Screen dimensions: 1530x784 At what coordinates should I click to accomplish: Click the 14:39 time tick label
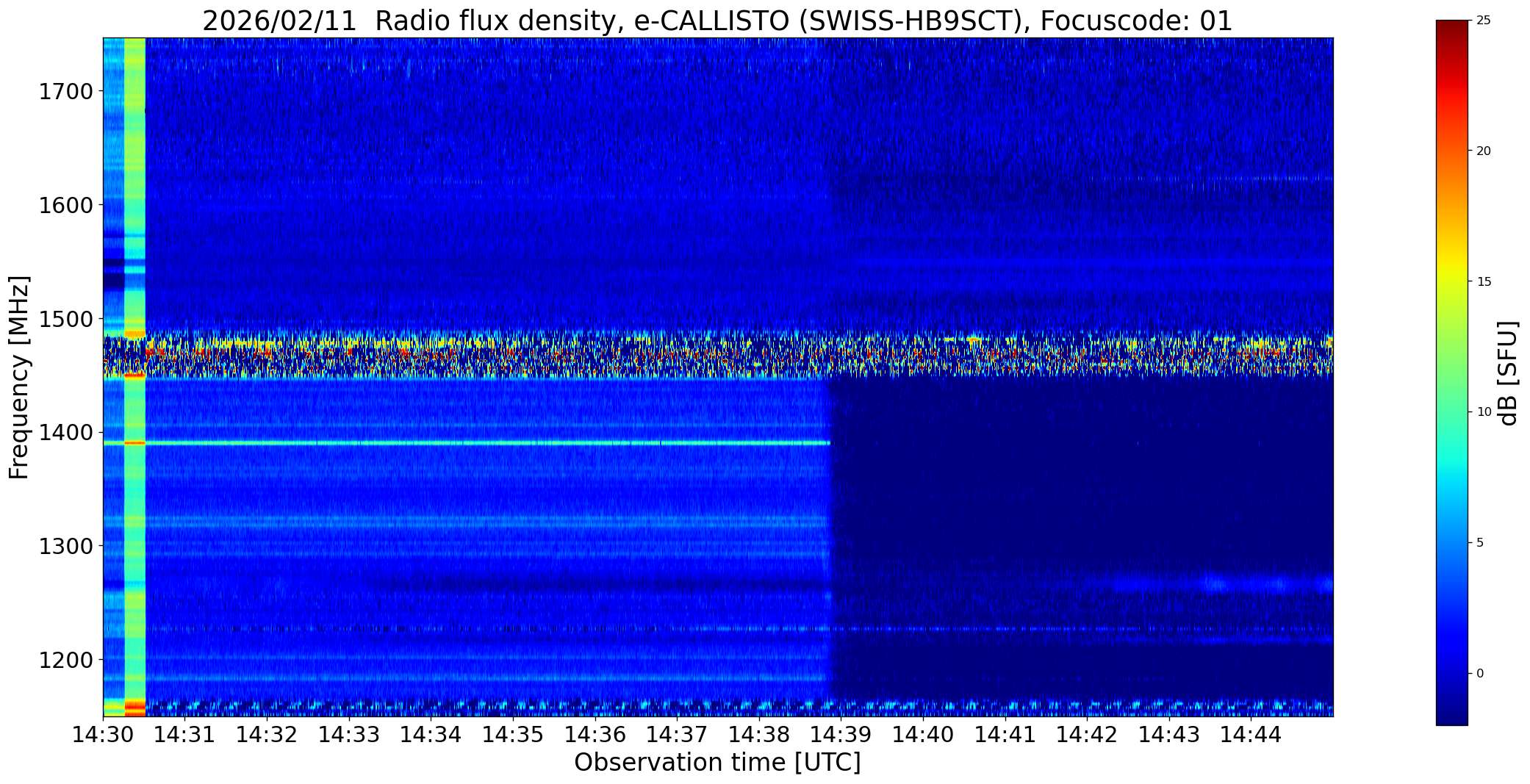click(841, 734)
